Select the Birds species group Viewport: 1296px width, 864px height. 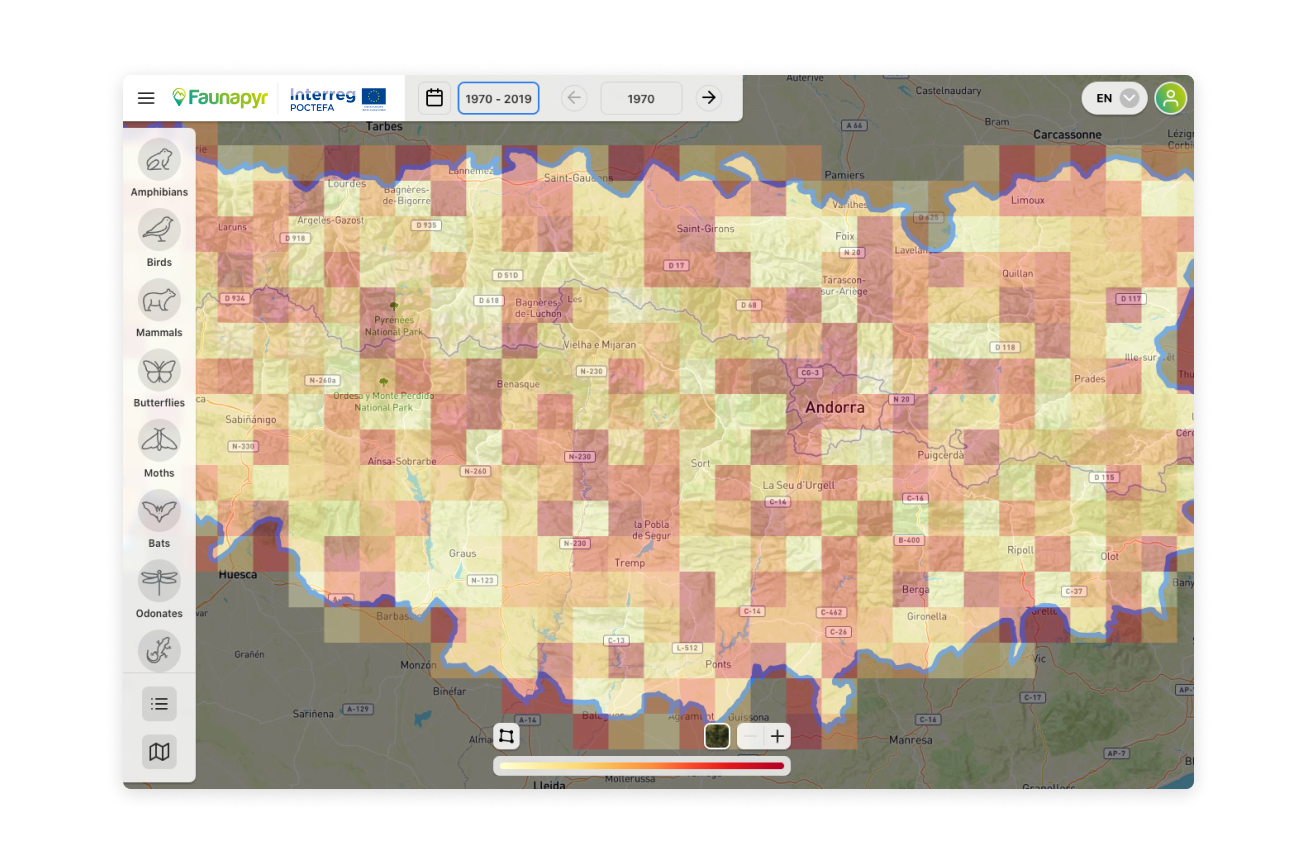159,229
